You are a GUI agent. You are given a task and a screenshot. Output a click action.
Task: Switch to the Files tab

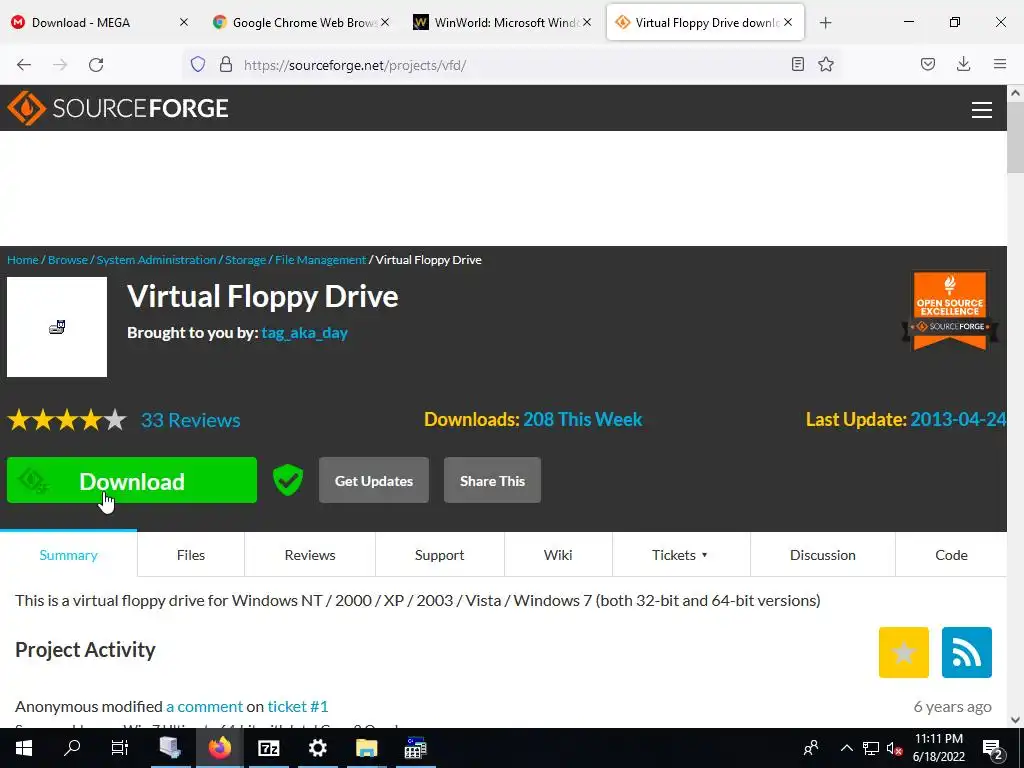point(191,554)
